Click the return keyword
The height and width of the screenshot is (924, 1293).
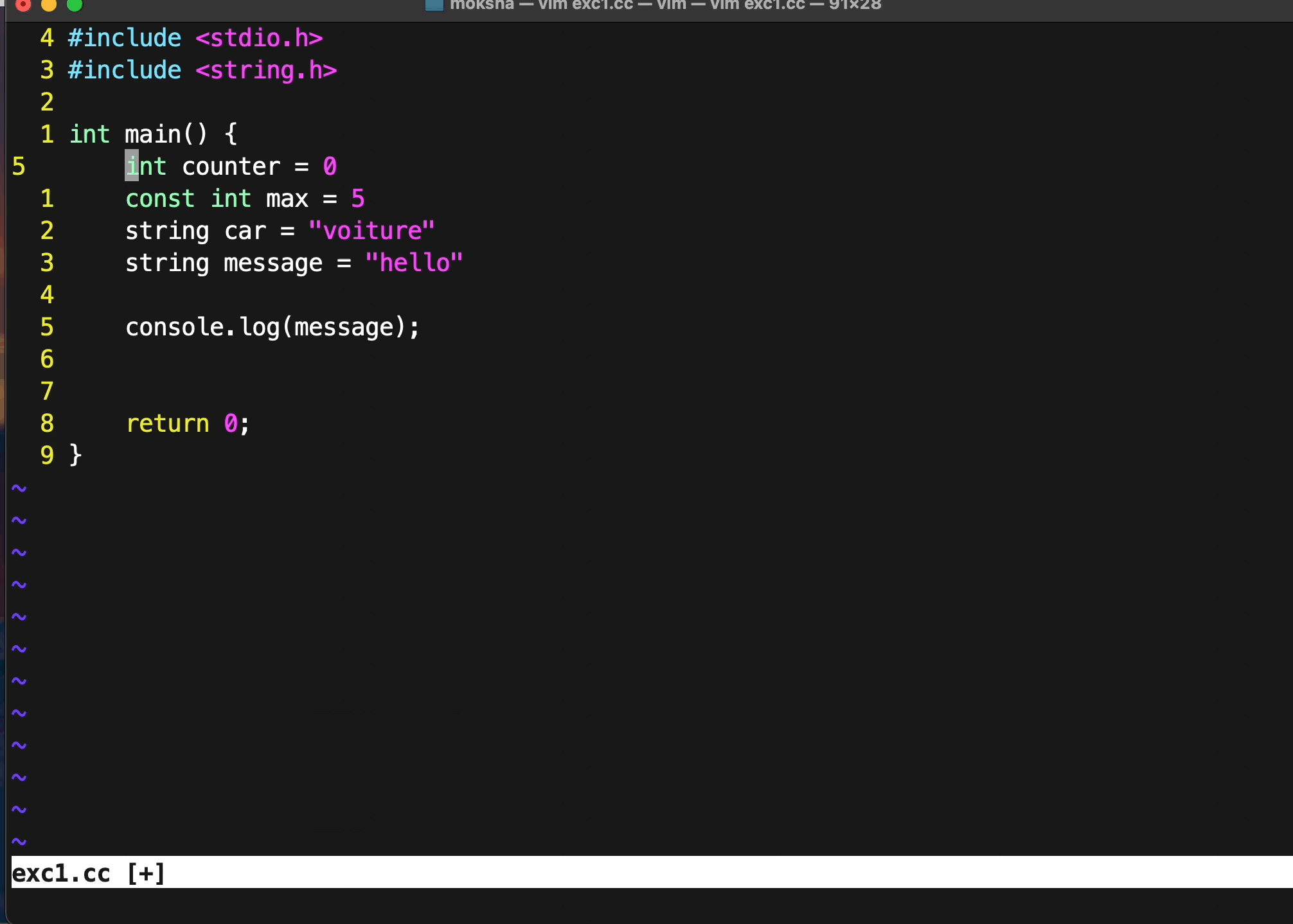[167, 424]
